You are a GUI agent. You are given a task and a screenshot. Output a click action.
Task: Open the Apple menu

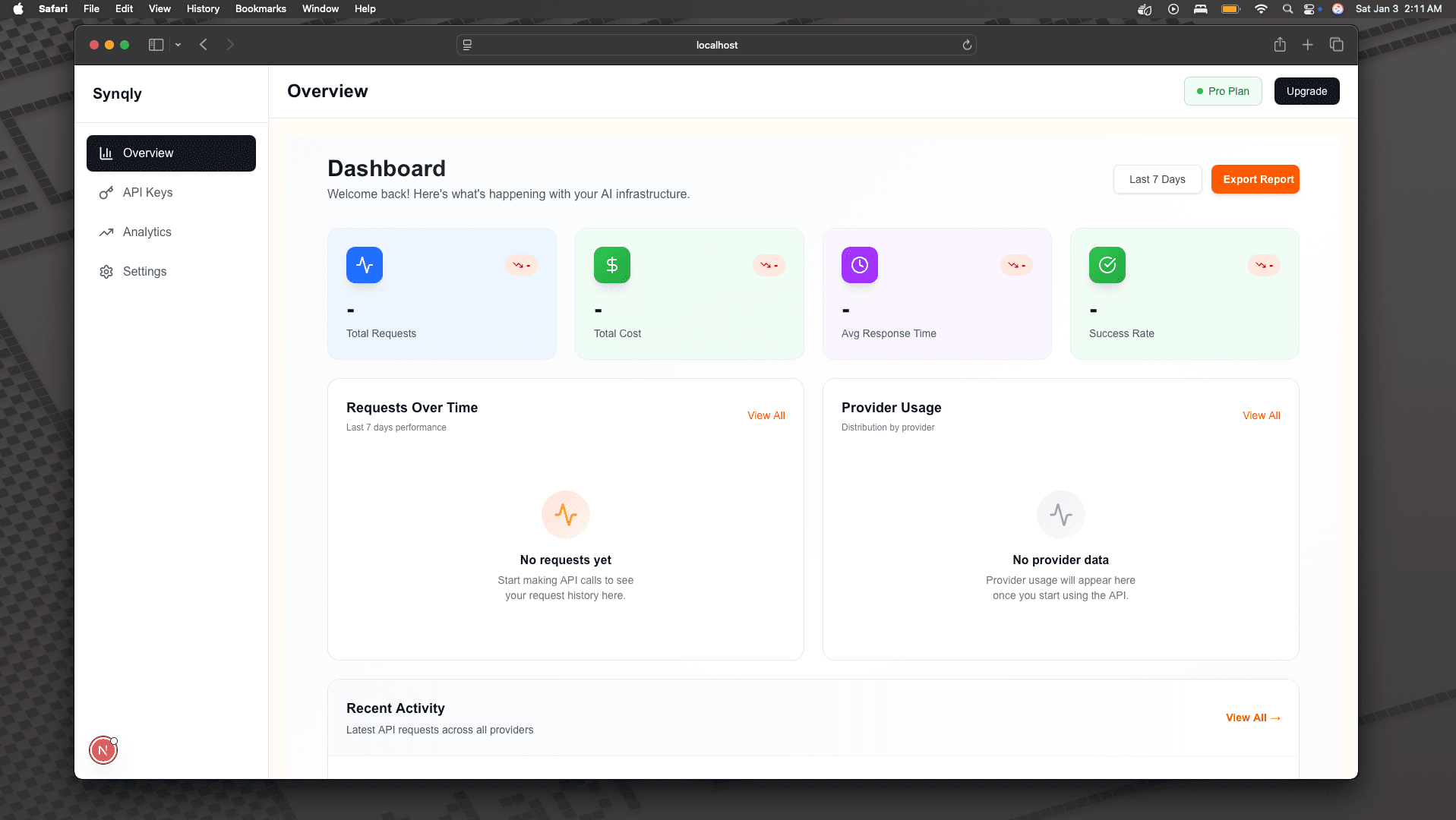click(x=18, y=9)
